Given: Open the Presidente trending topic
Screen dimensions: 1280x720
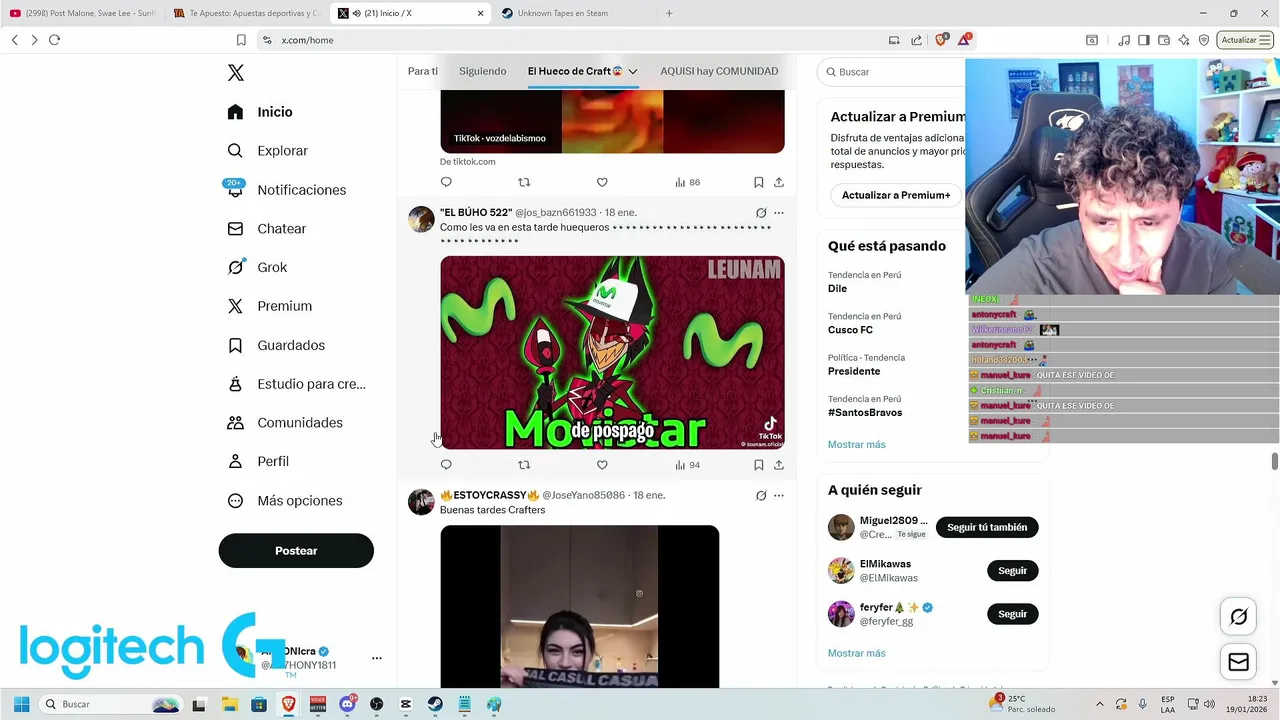Looking at the screenshot, I should click(854, 371).
